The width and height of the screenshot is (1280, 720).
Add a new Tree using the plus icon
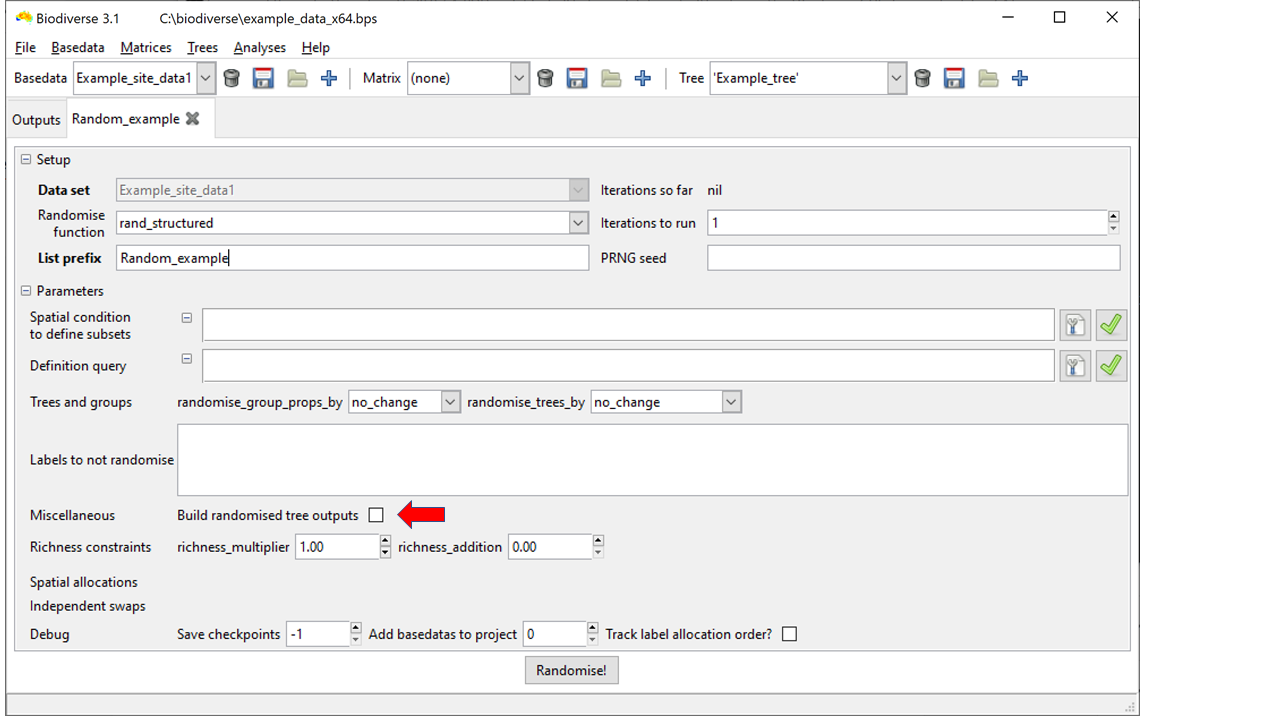(1019, 77)
